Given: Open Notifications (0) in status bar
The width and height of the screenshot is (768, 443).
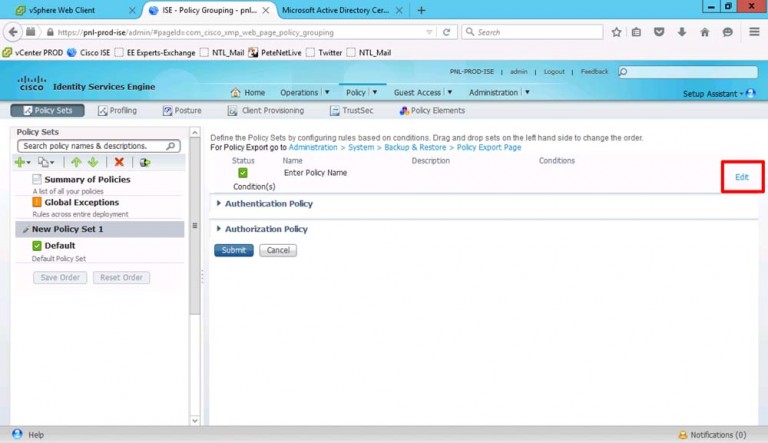Looking at the screenshot, I should (712, 435).
